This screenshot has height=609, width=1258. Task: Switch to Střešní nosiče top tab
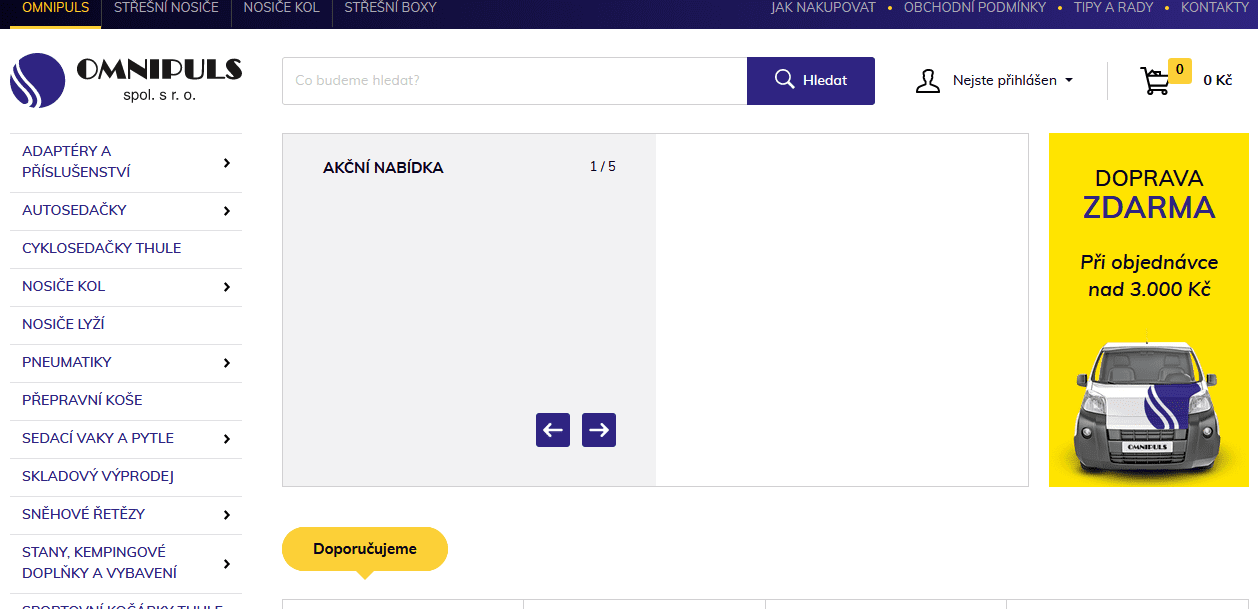point(166,8)
